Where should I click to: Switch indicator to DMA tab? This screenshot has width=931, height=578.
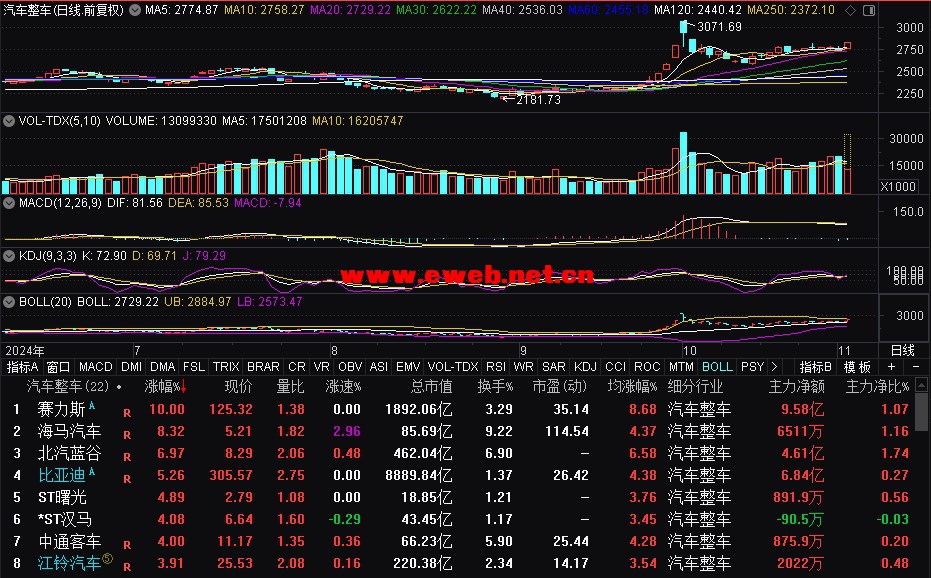pyautogui.click(x=163, y=367)
